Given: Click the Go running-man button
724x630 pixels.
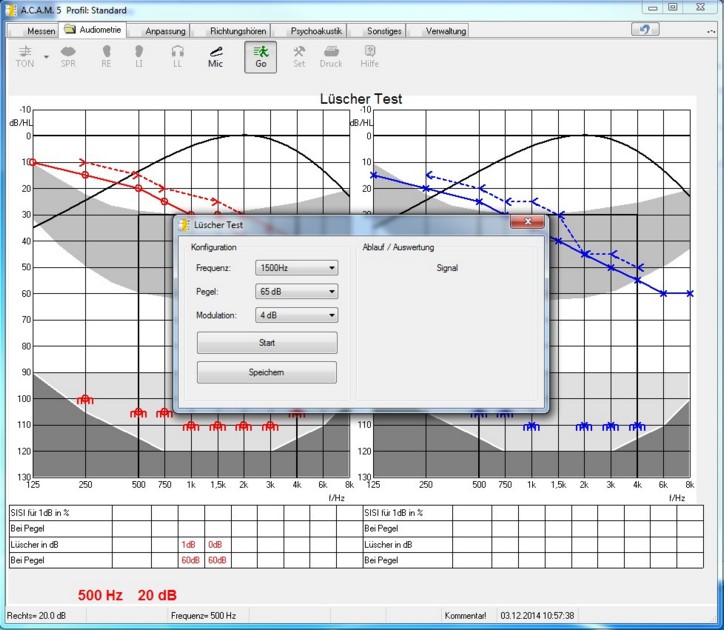Looking at the screenshot, I should 261,57.
